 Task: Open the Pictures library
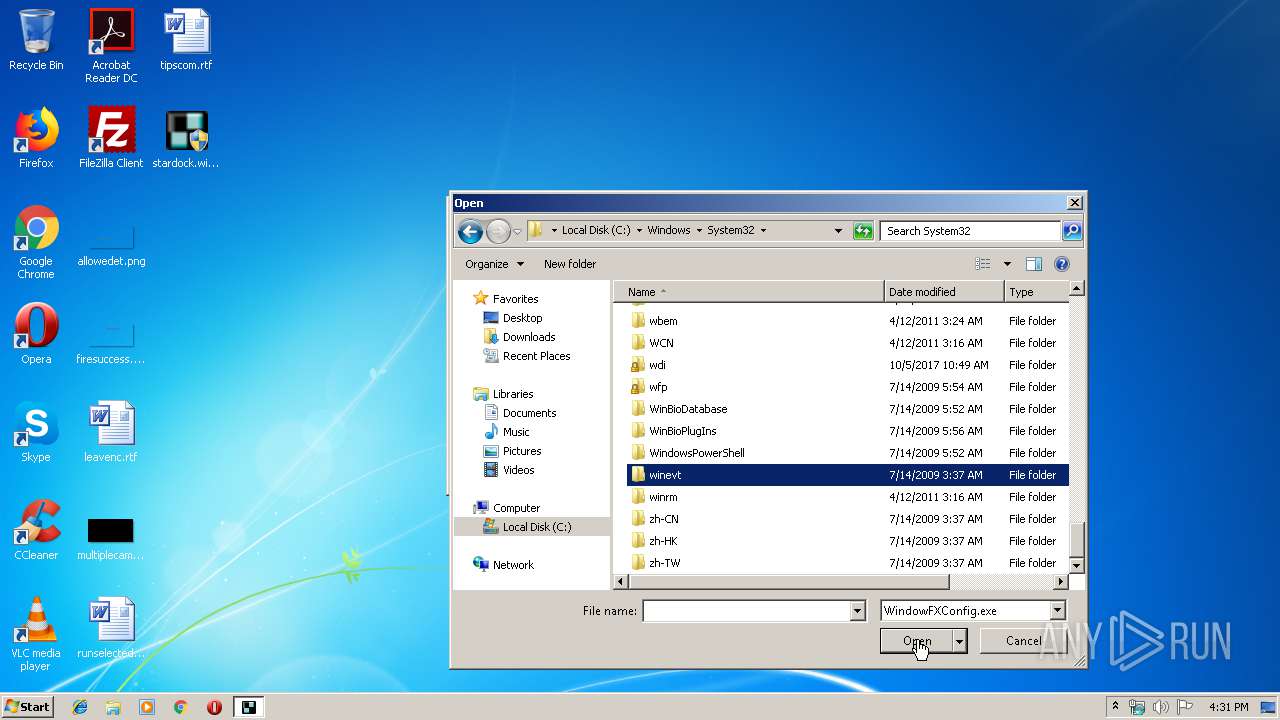[522, 451]
